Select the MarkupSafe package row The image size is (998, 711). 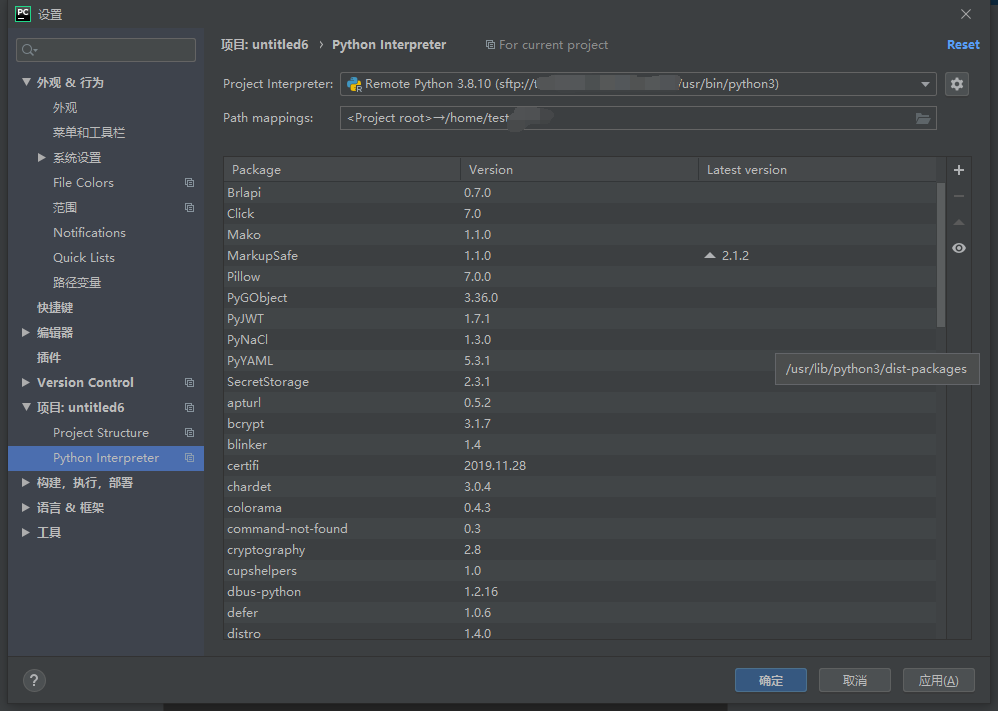(x=580, y=255)
